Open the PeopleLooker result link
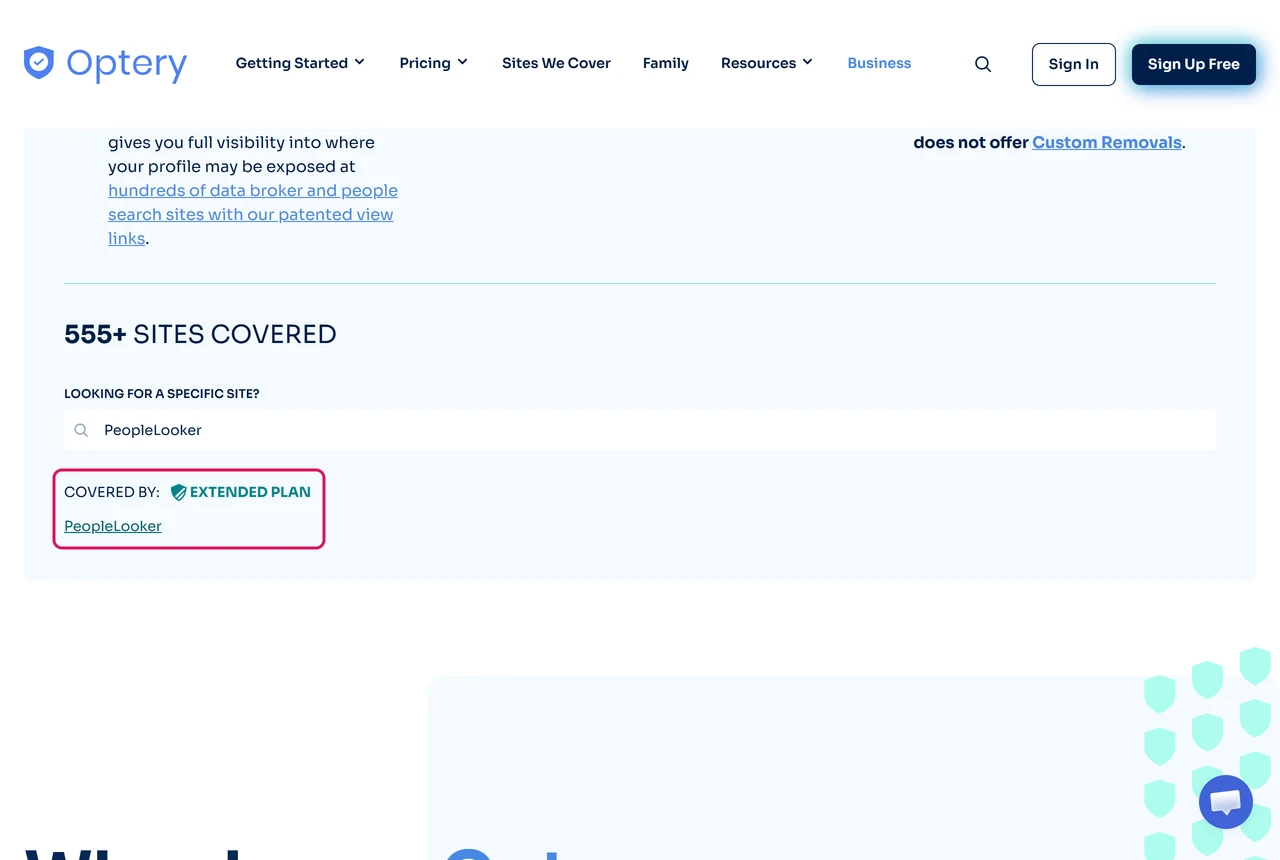Screen dimensions: 1280x860 point(113,526)
